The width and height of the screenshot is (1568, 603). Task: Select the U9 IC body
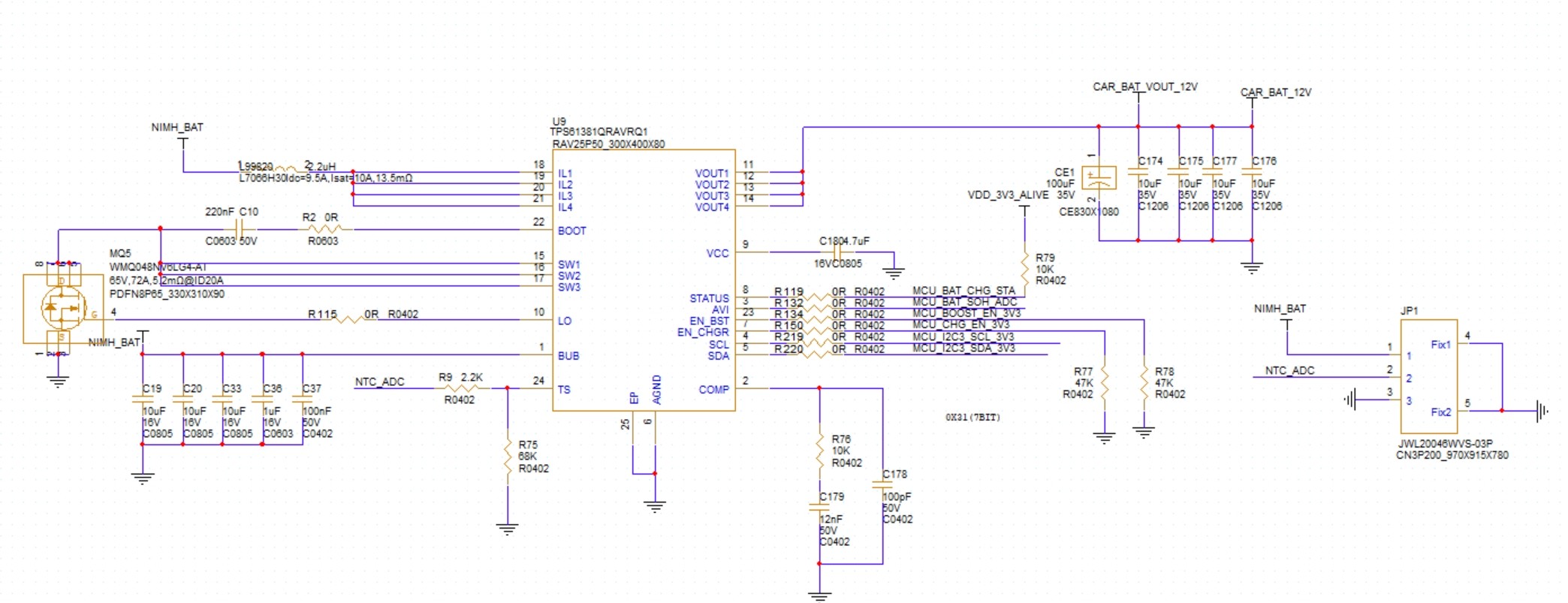644,280
